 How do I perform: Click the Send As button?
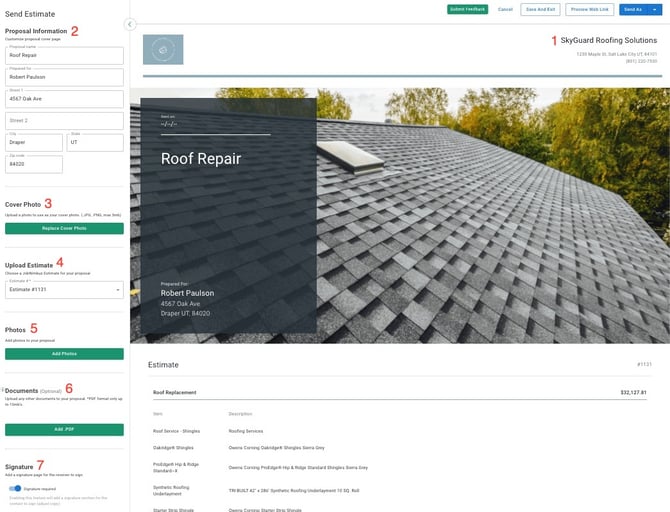tap(632, 9)
